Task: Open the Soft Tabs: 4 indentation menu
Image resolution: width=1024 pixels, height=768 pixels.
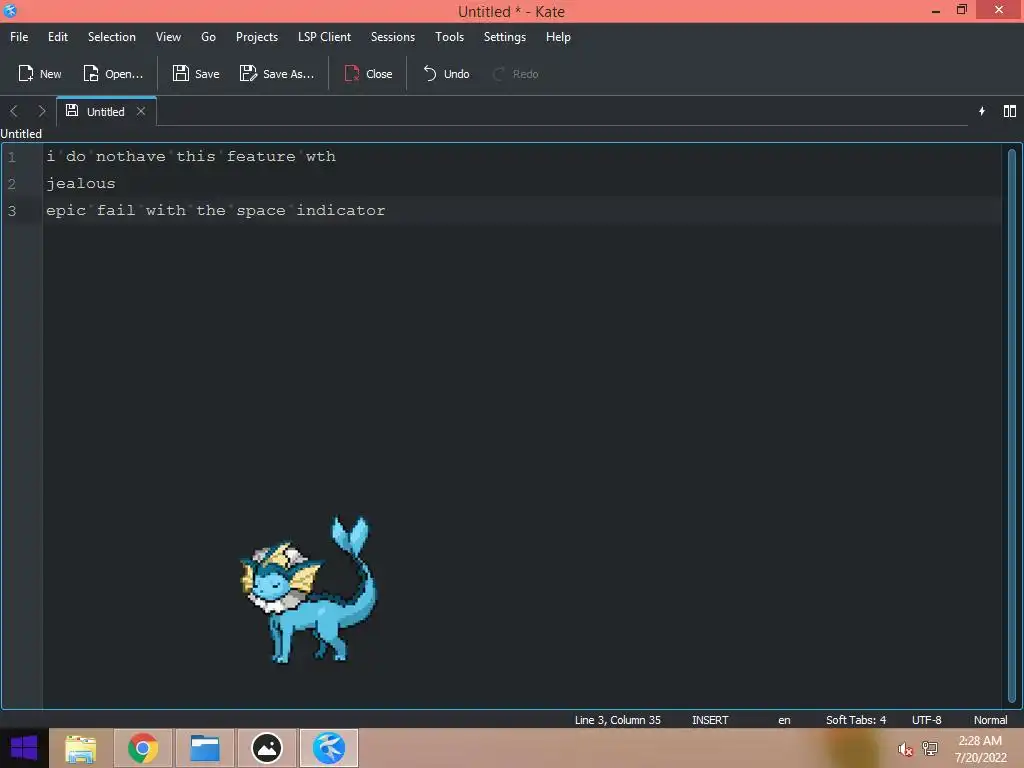Action: [x=856, y=720]
